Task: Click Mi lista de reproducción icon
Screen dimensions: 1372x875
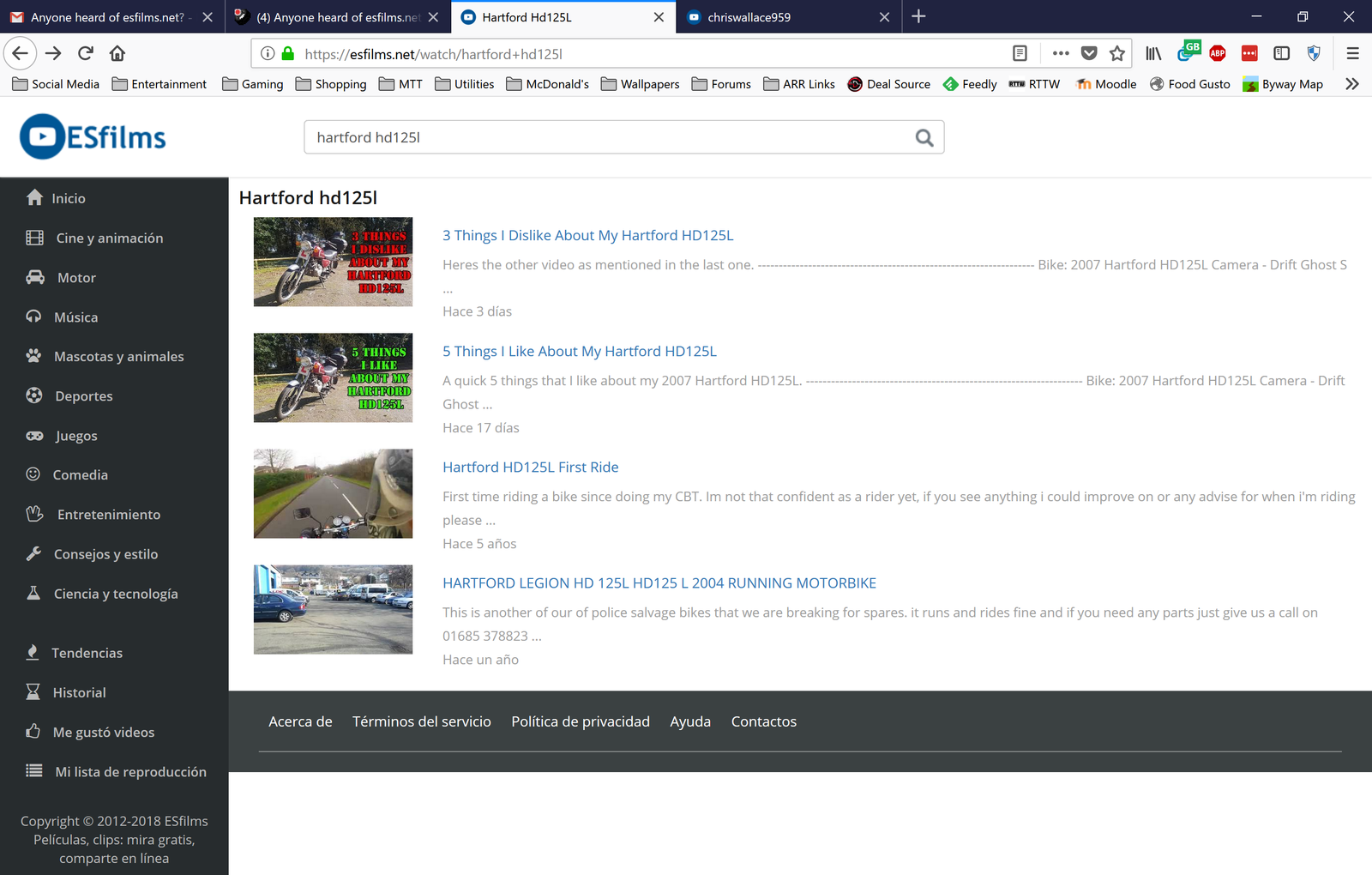Action: tap(34, 770)
